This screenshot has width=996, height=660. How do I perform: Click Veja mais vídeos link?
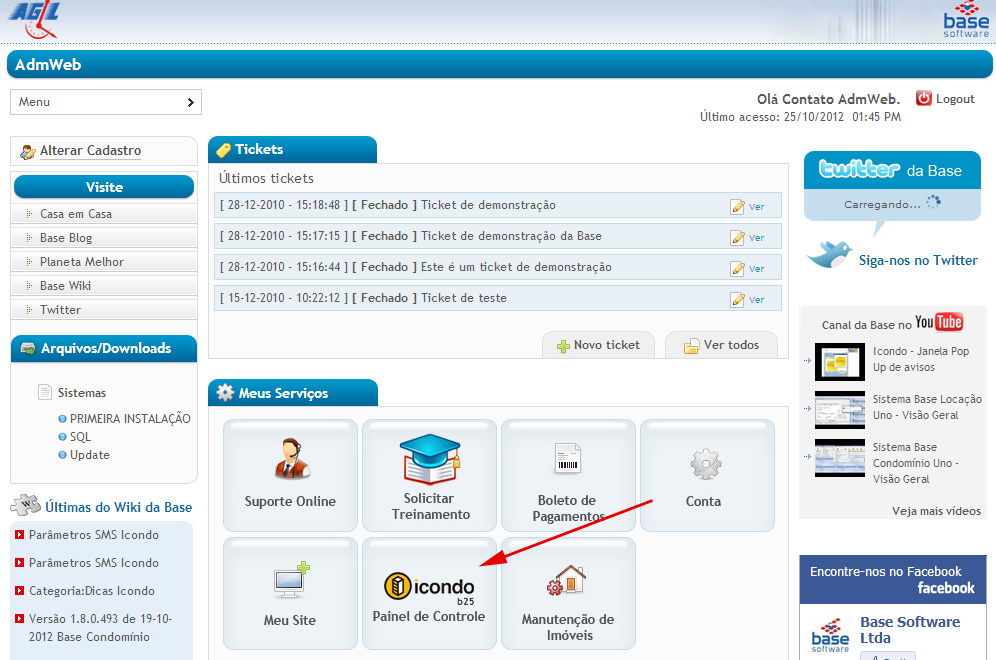(x=936, y=511)
